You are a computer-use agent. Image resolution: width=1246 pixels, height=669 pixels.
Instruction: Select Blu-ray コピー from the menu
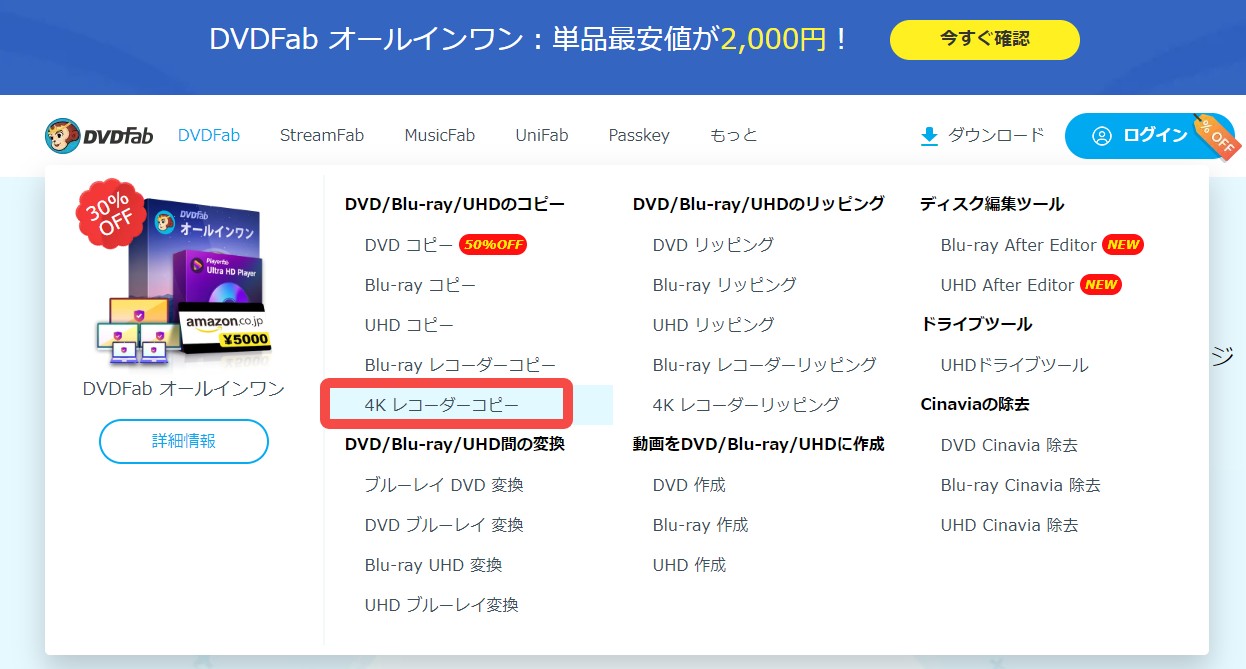pyautogui.click(x=420, y=285)
